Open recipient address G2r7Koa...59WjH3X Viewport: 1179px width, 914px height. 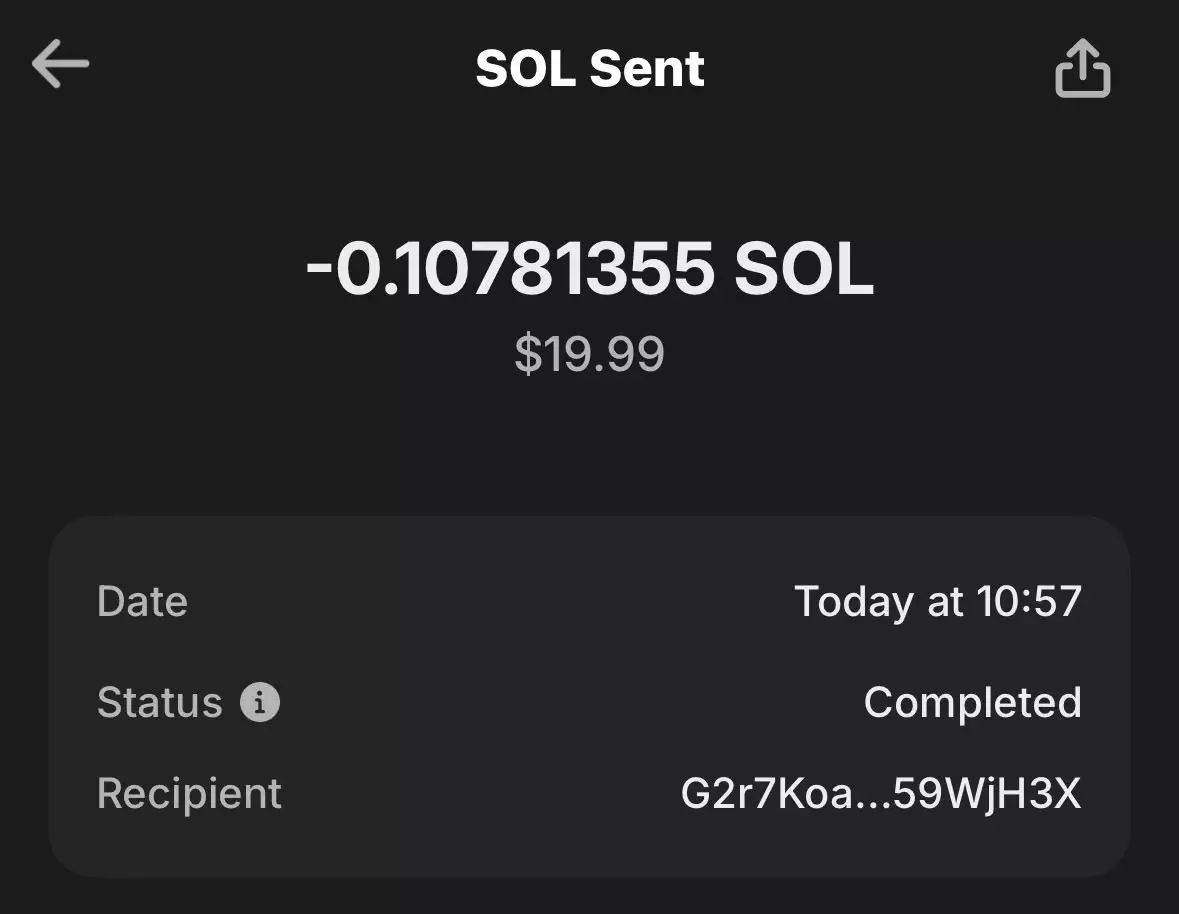[880, 794]
